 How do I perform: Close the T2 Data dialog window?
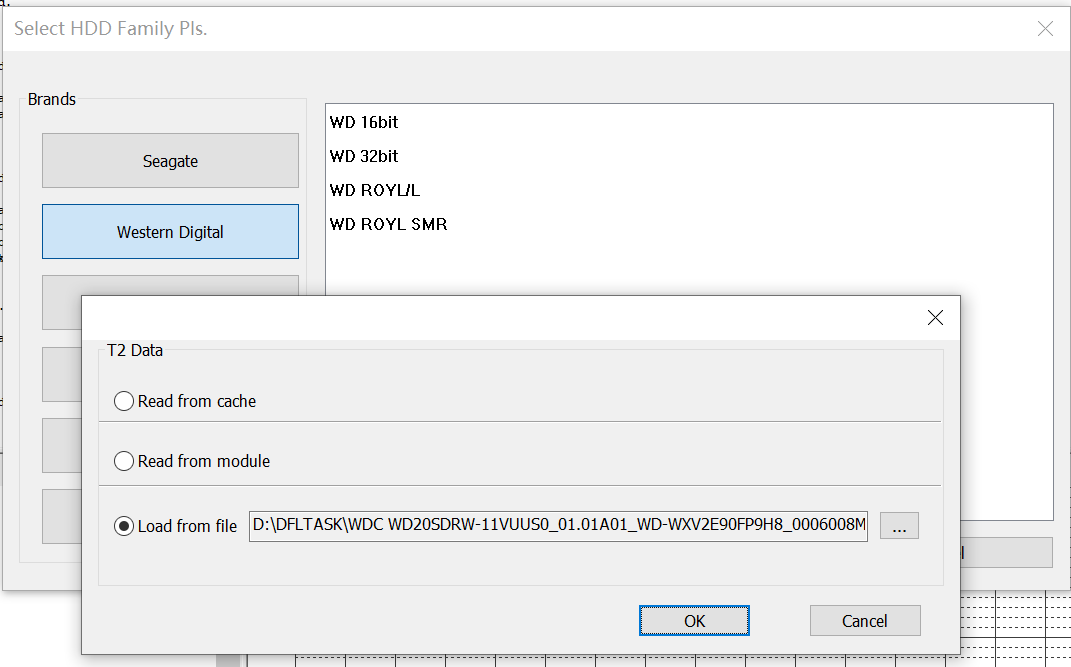click(x=935, y=317)
